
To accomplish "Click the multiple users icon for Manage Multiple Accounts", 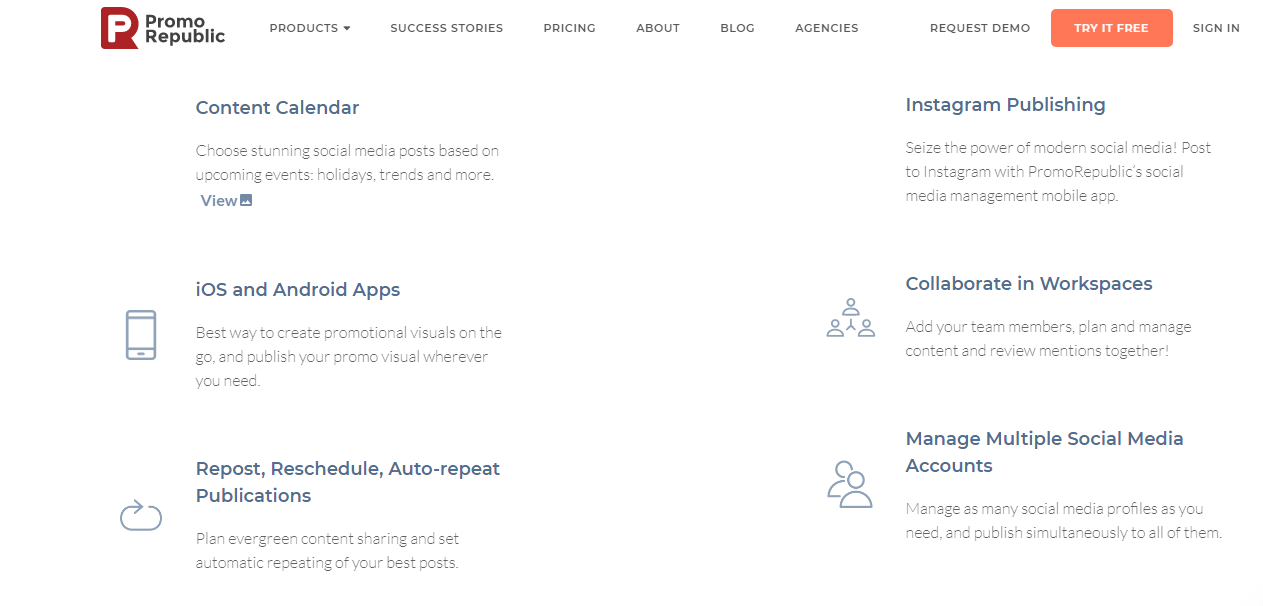I will click(x=850, y=483).
